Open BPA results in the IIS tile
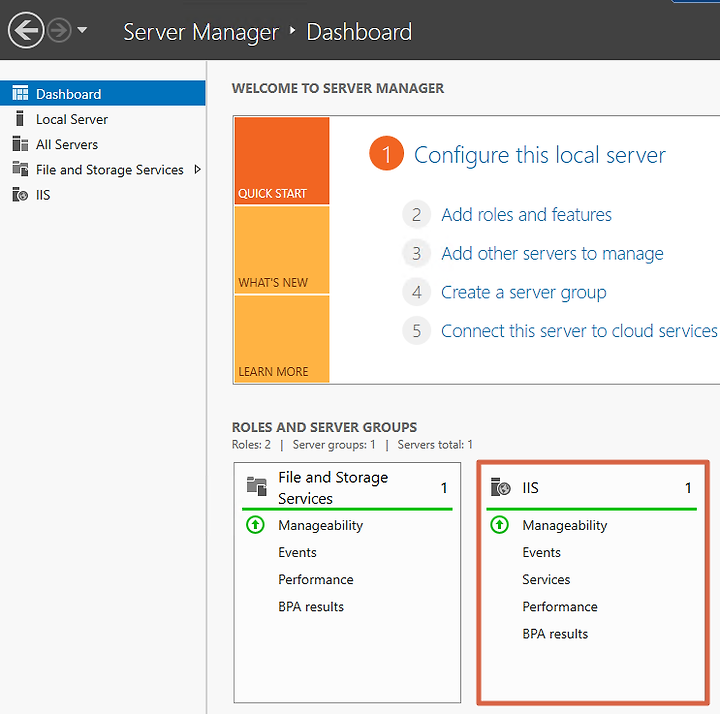Image resolution: width=720 pixels, height=714 pixels. [x=555, y=634]
